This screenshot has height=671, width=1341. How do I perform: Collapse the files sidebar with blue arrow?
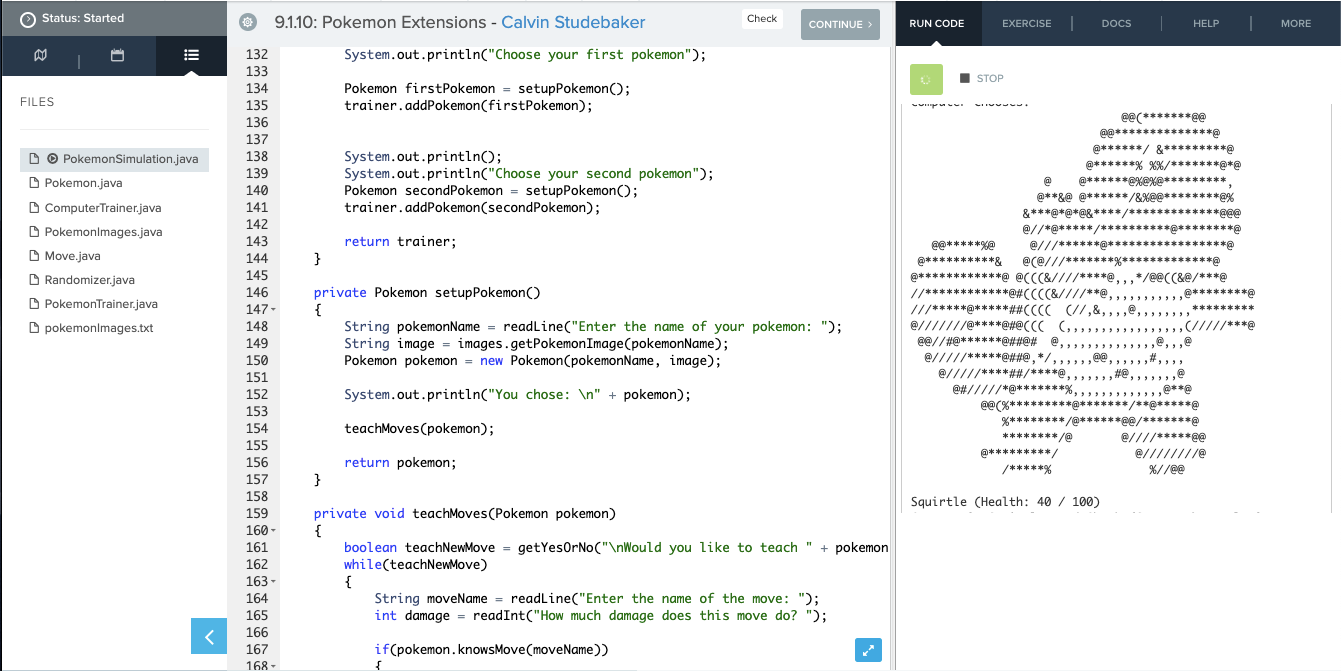point(208,636)
